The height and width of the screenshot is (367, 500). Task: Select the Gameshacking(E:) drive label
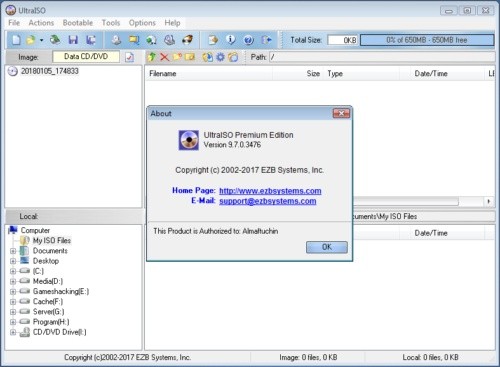coord(61,292)
